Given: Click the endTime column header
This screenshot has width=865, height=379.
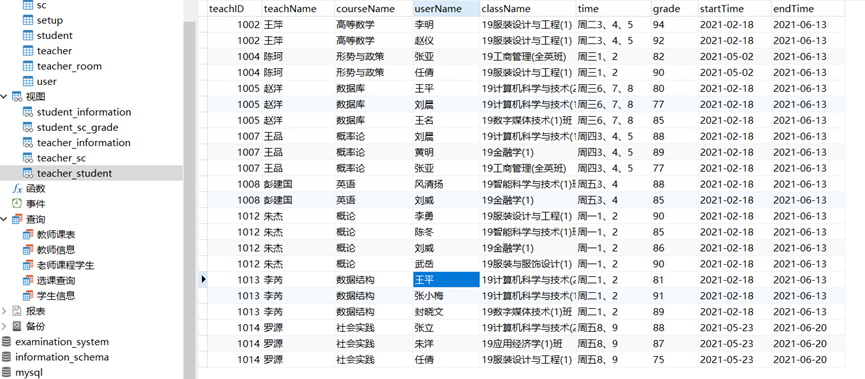Looking at the screenshot, I should pyautogui.click(x=808, y=9).
